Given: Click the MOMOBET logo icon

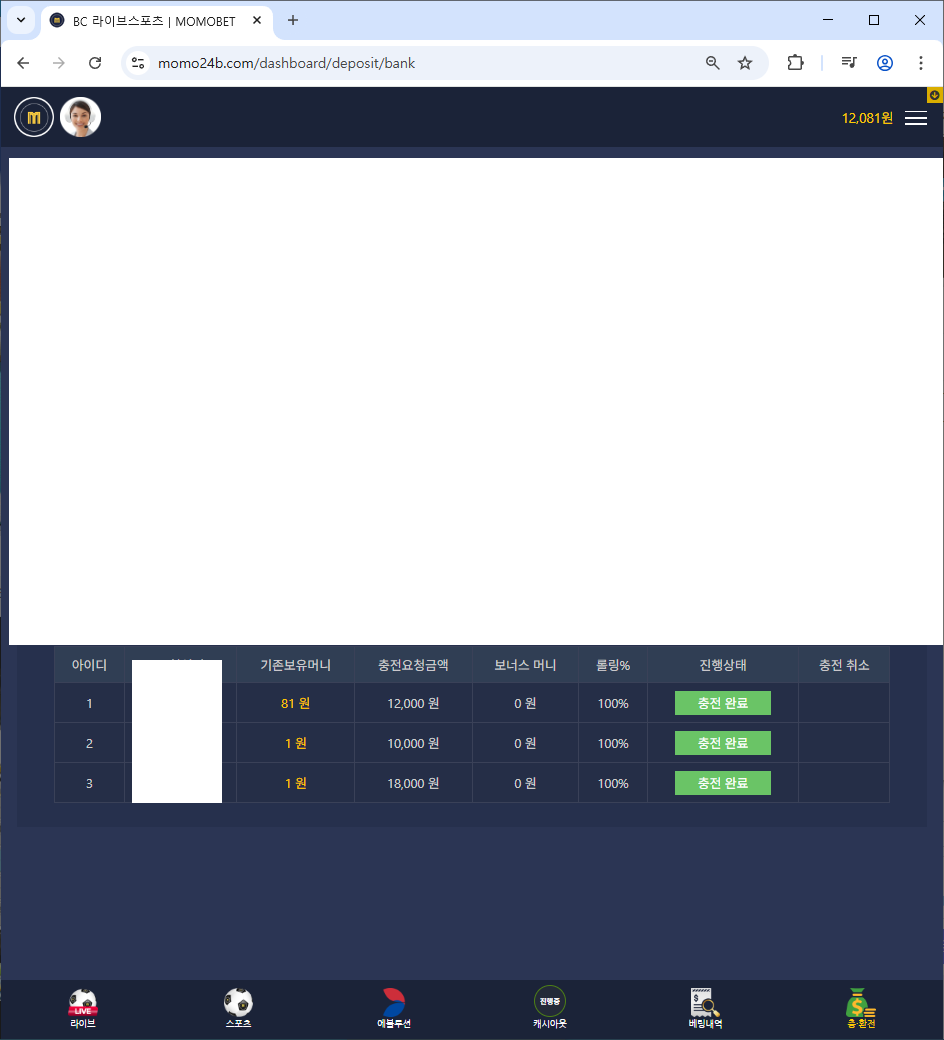Looking at the screenshot, I should tap(34, 117).
